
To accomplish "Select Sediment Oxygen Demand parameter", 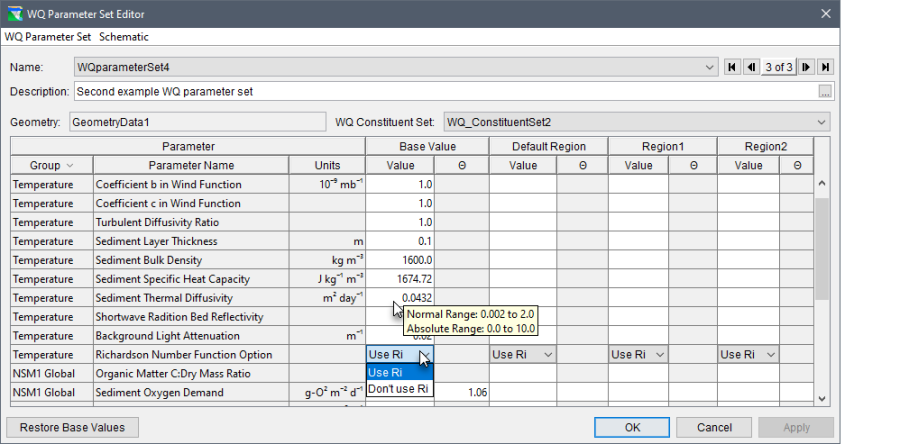I will click(191, 392).
